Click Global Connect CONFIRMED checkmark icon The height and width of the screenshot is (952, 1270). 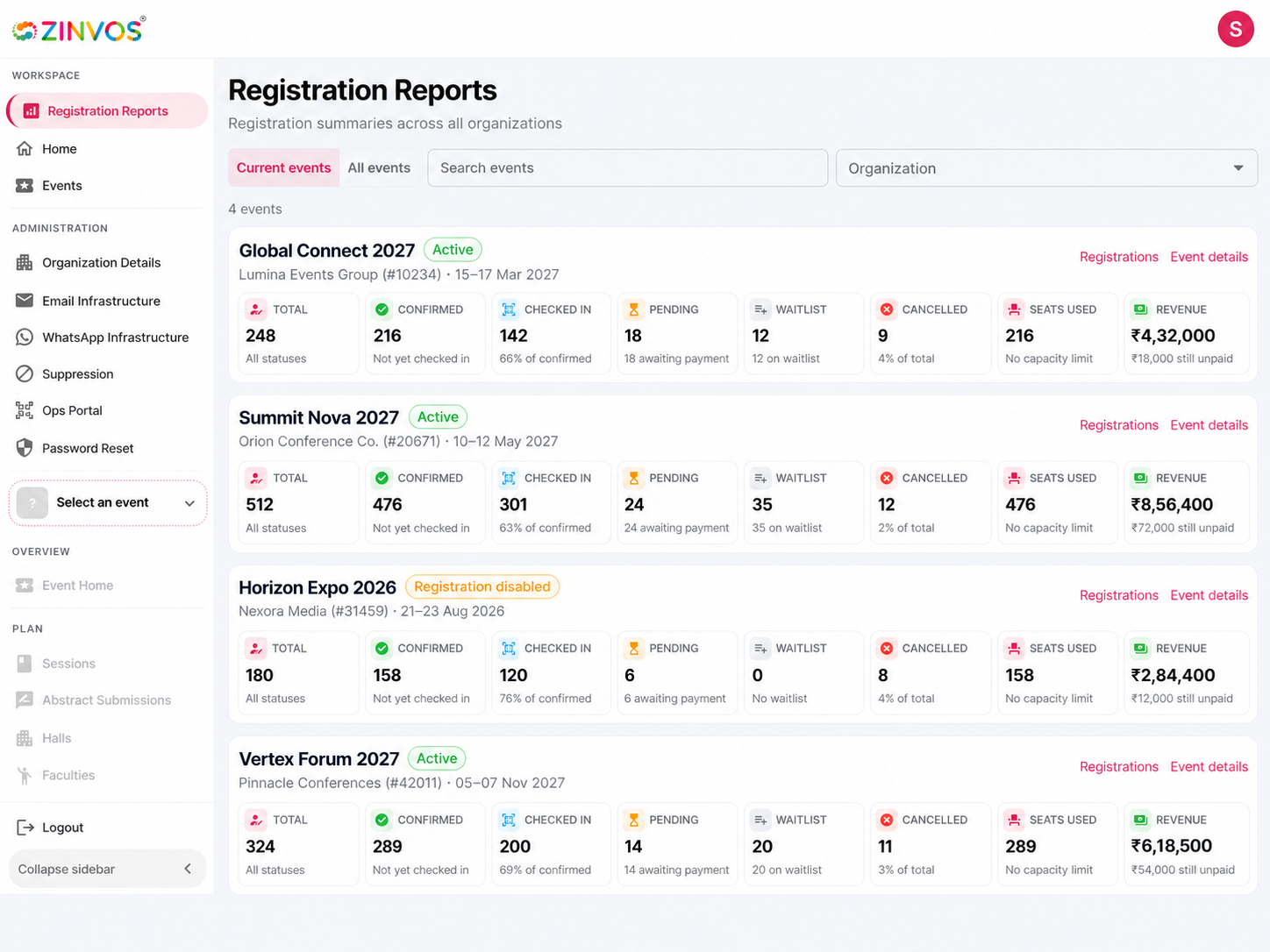click(382, 309)
